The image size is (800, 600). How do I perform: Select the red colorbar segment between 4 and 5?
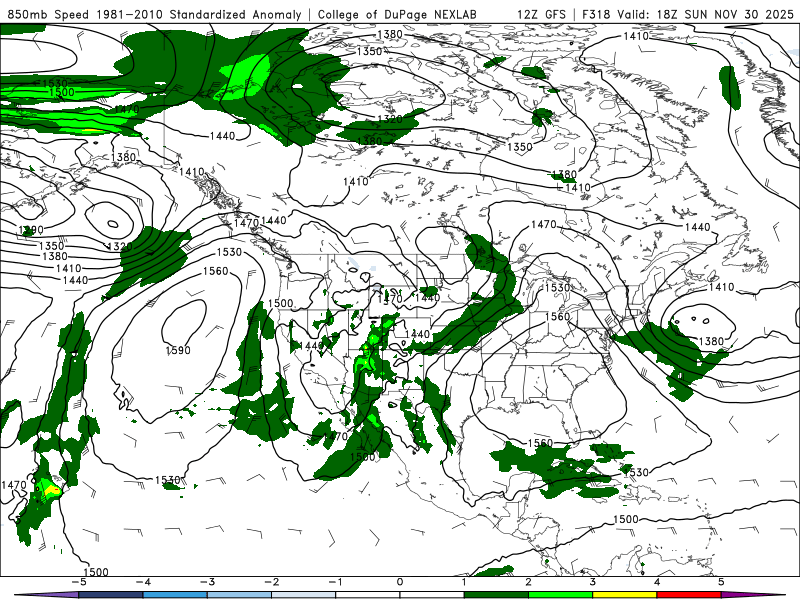(689, 595)
